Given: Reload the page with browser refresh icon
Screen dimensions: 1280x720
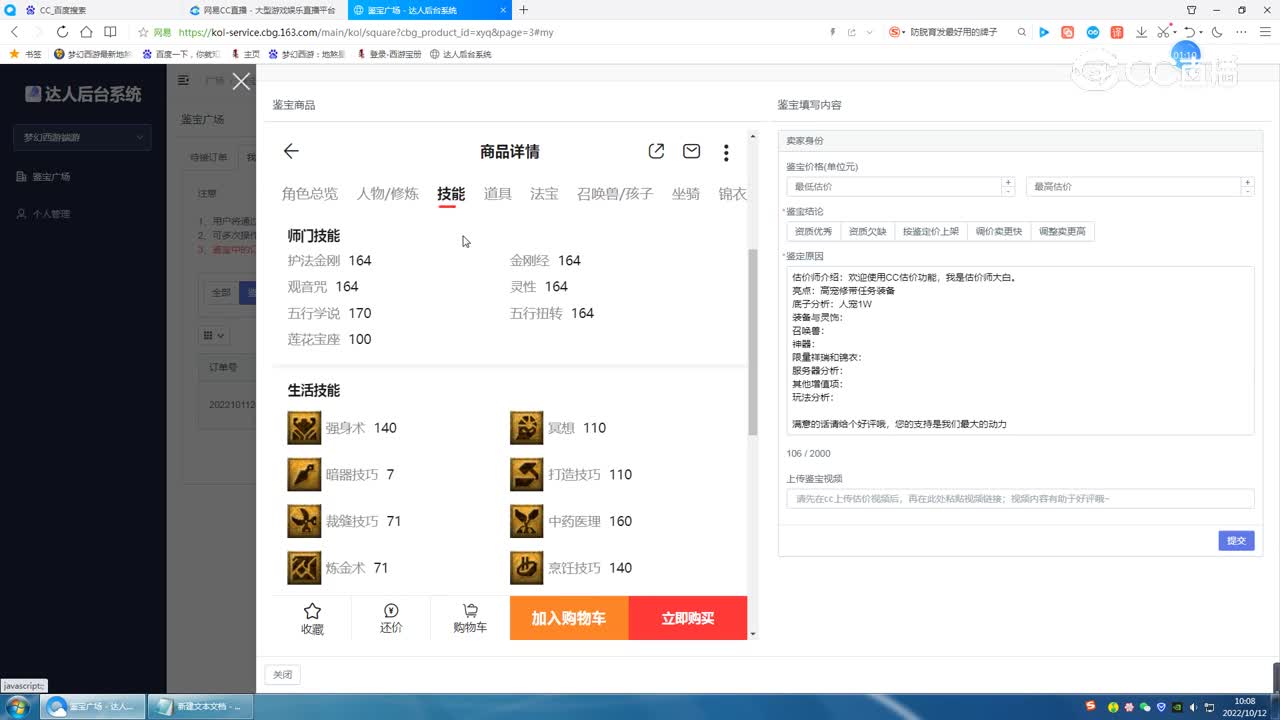Looking at the screenshot, I should [x=62, y=32].
